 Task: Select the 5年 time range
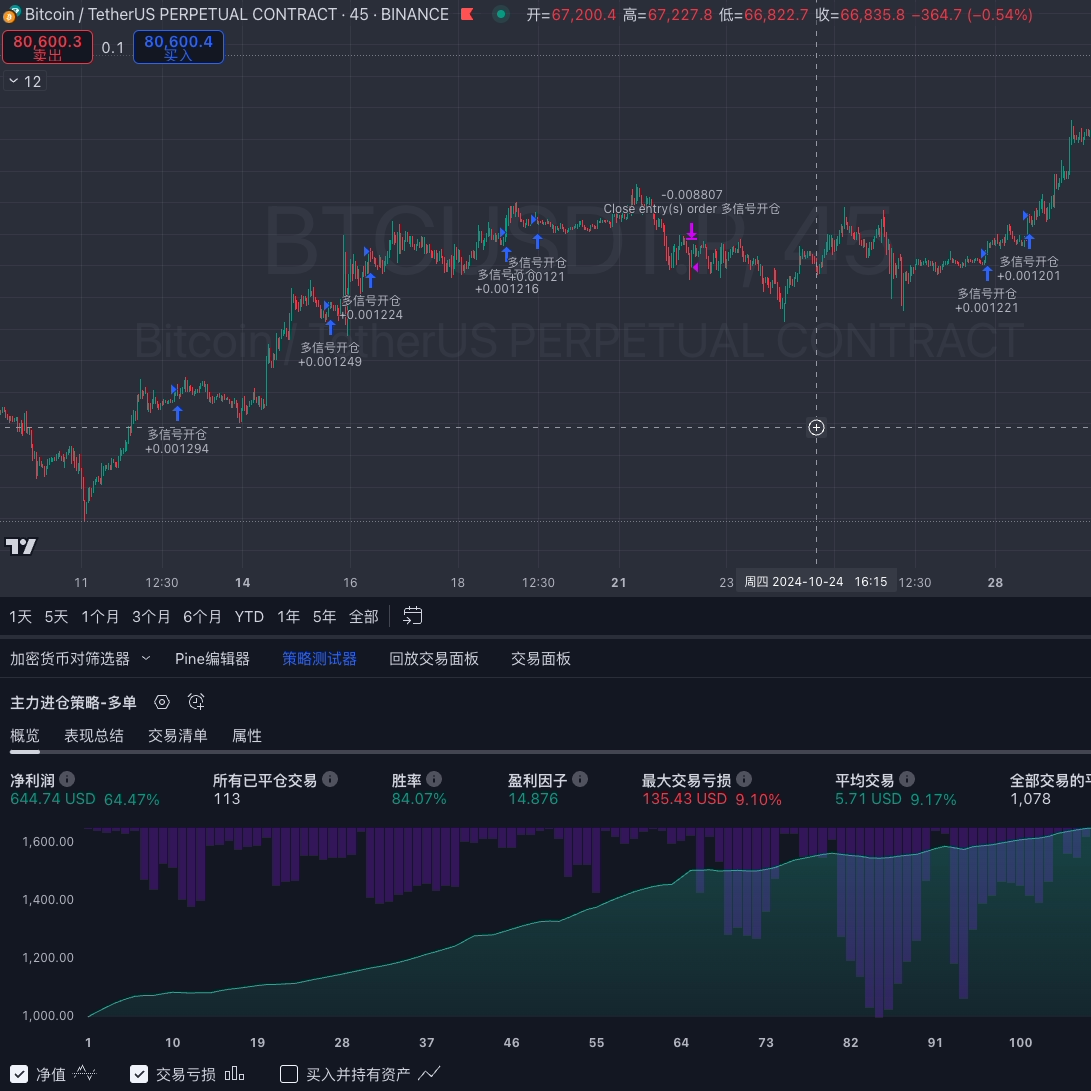coord(324,616)
